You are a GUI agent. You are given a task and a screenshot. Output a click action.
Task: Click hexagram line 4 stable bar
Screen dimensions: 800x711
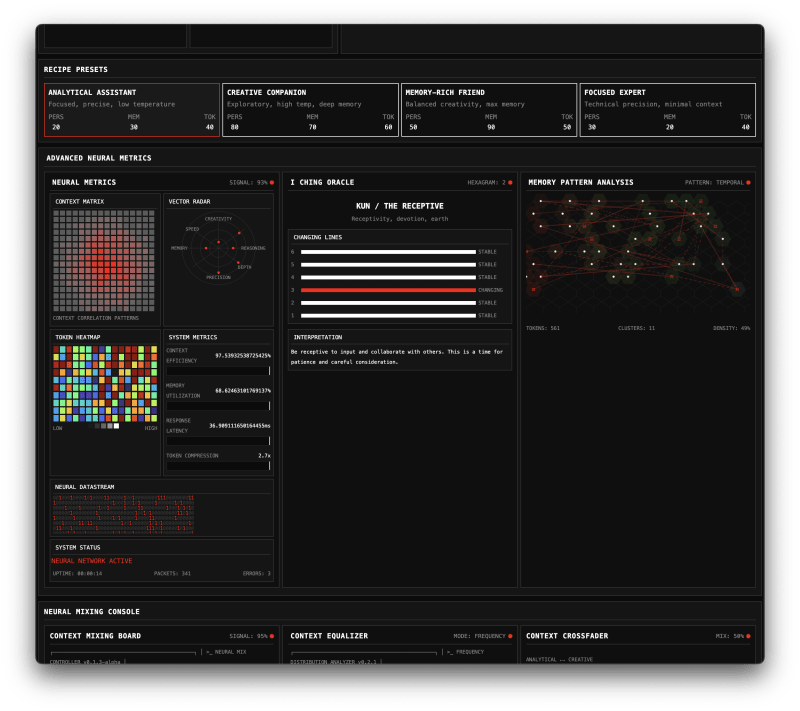[x=388, y=277]
